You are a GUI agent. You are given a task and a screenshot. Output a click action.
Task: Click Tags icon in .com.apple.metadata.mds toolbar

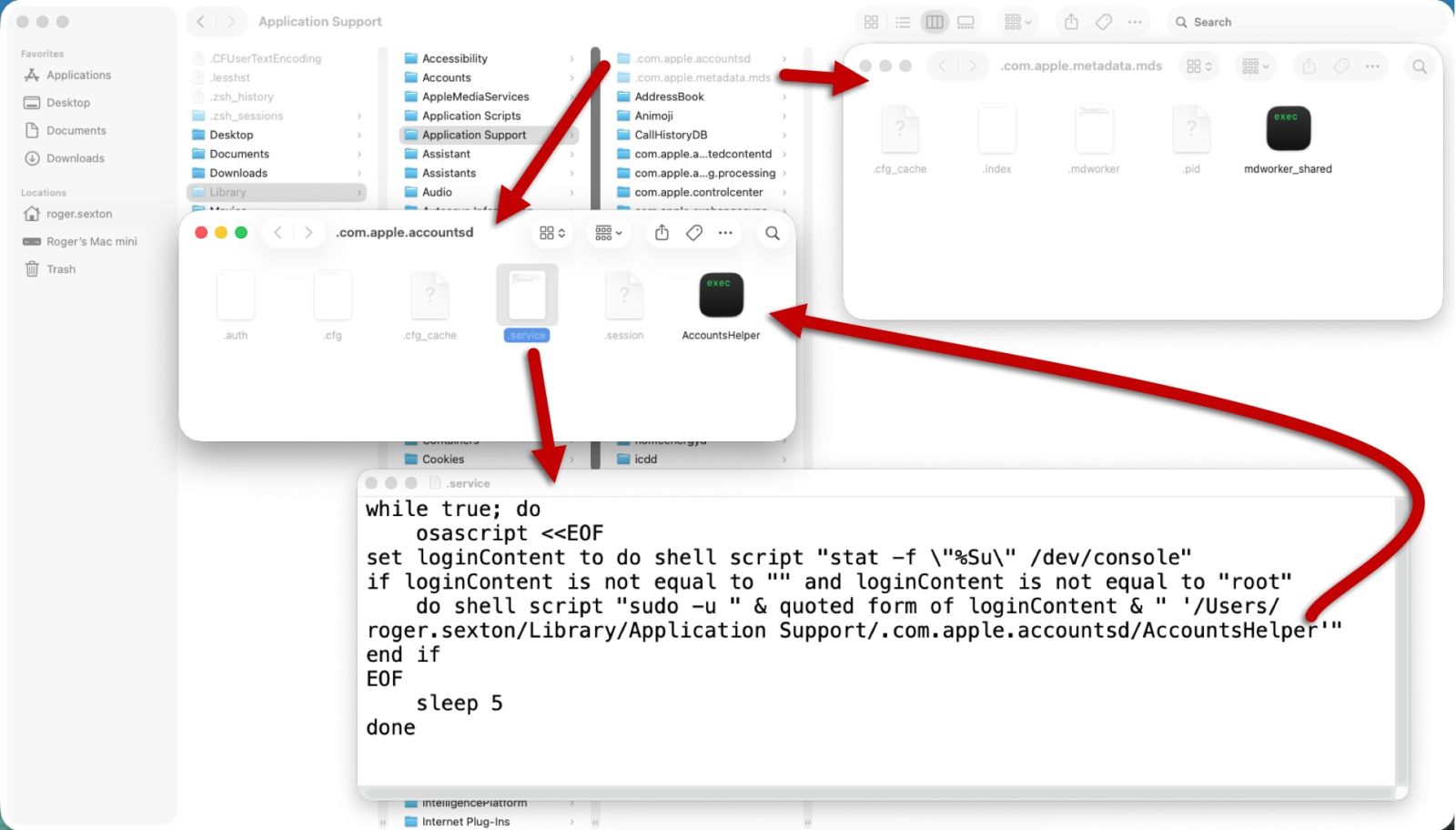click(1341, 66)
